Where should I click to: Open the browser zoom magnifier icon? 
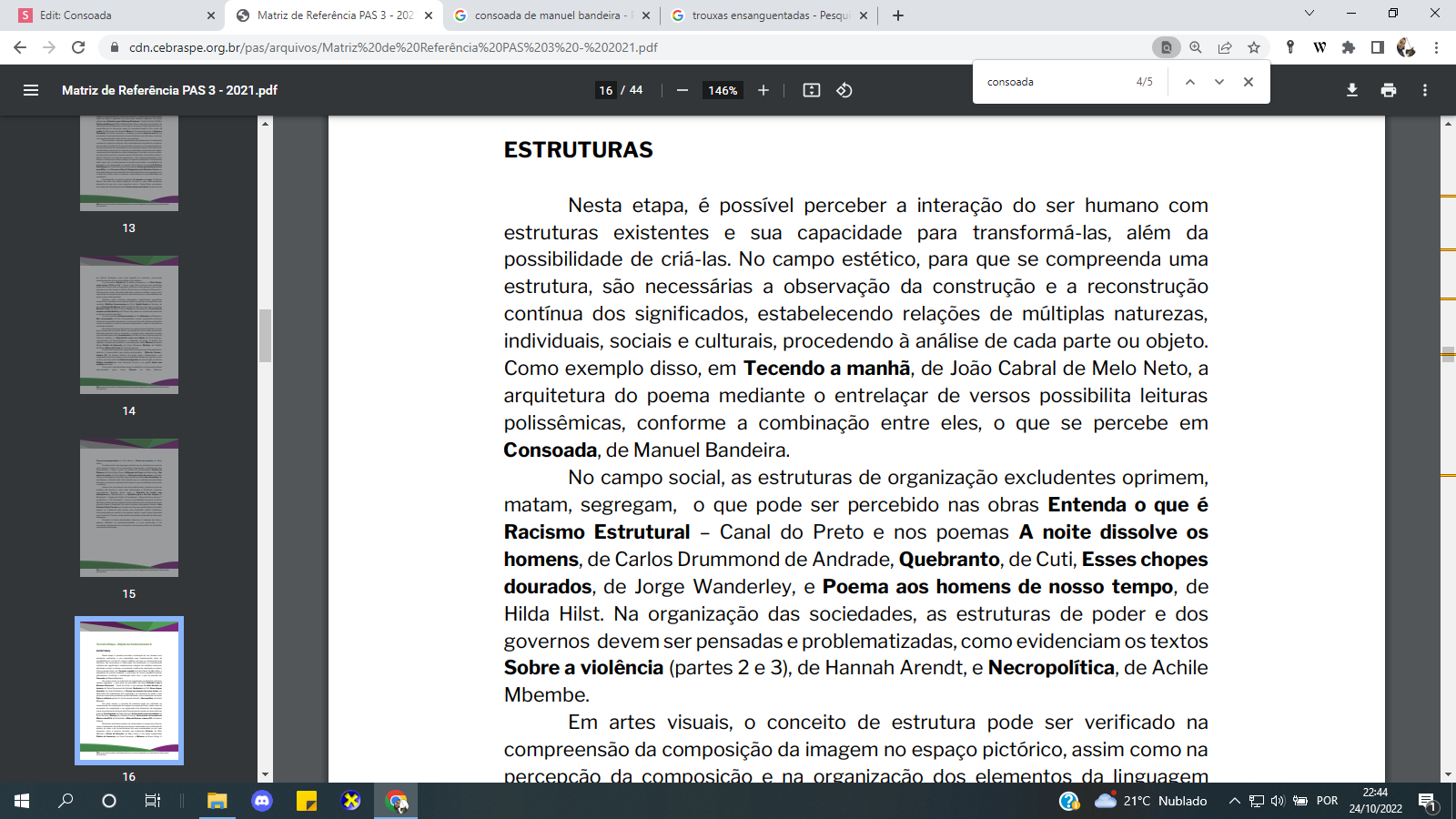point(1196,47)
